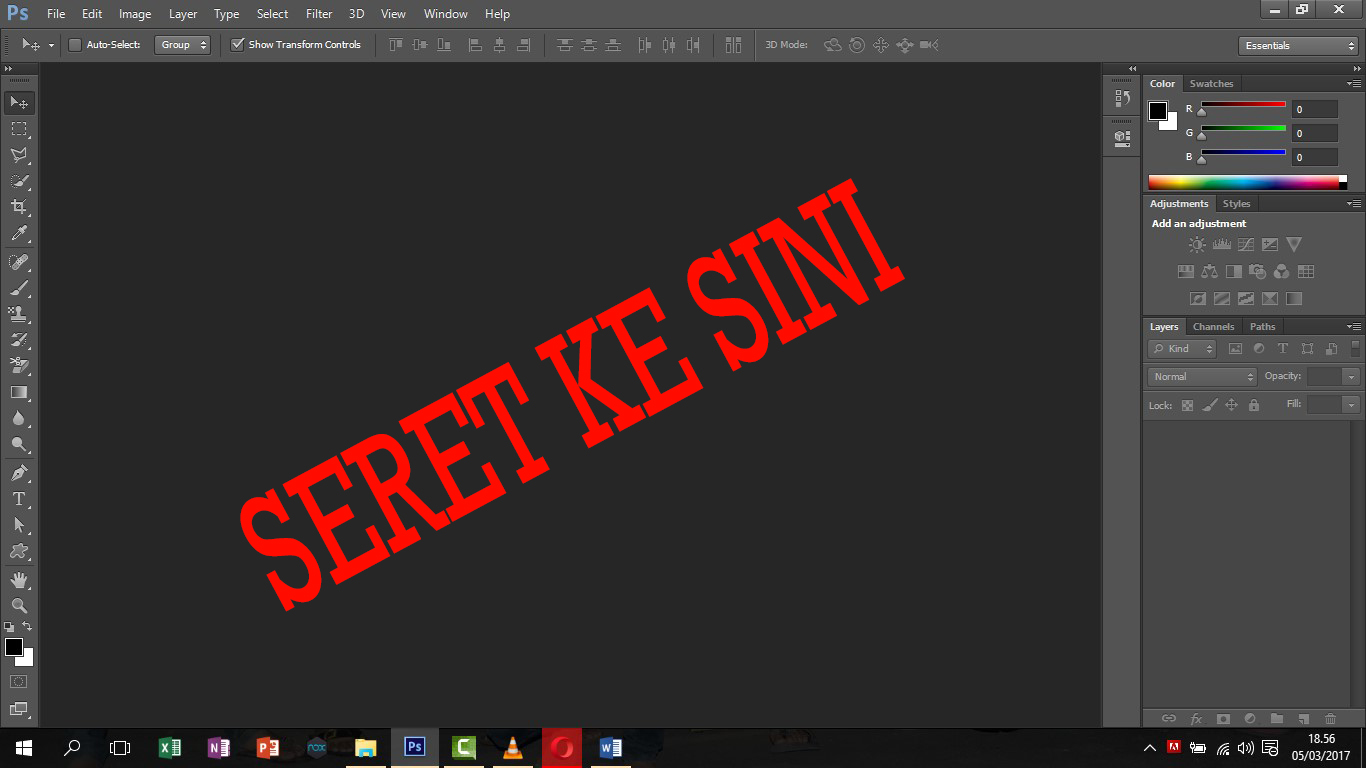Enable the Auto-Select checkbox

click(75, 45)
